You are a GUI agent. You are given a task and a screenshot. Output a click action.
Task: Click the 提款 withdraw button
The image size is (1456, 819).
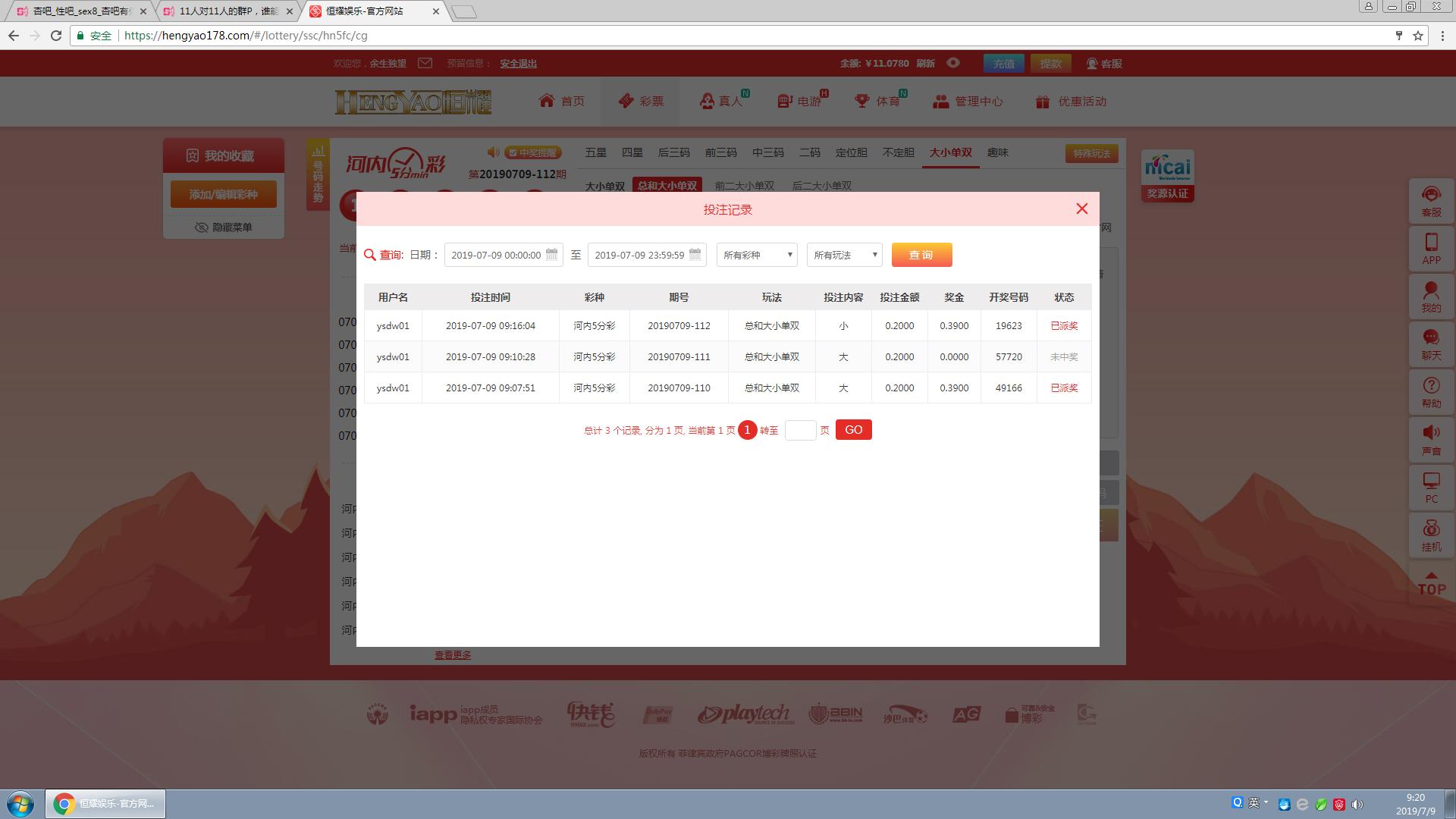1050,64
